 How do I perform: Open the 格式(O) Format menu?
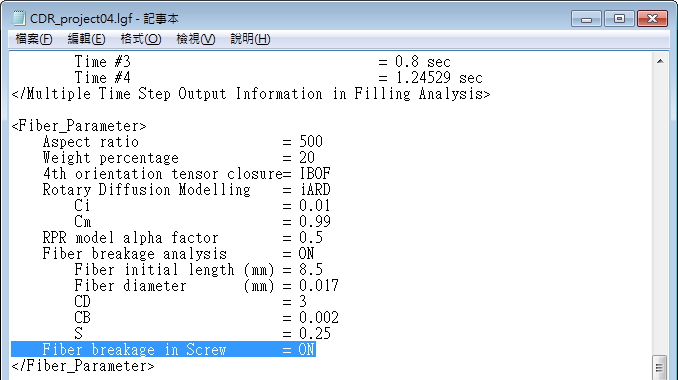[141, 39]
